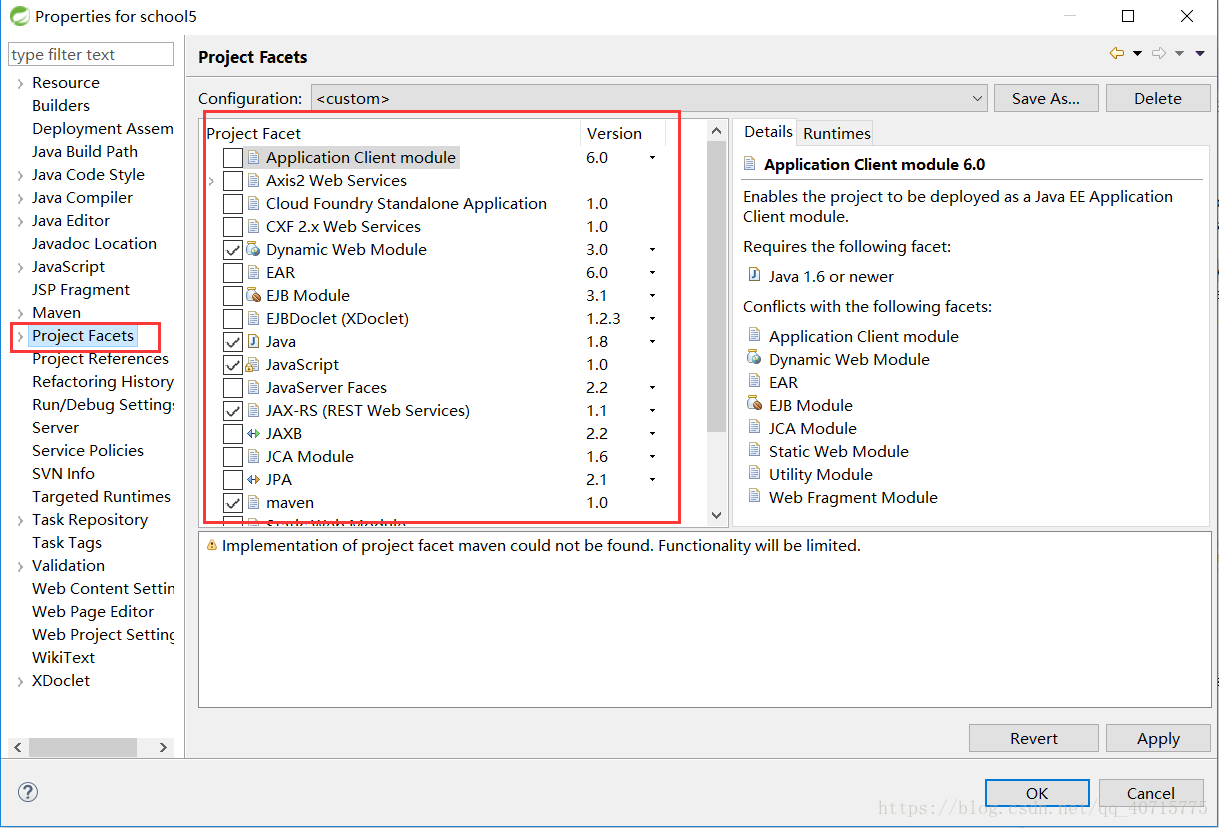Image resolution: width=1219 pixels, height=828 pixels.
Task: Expand the Validation tree node
Action: (x=20, y=566)
